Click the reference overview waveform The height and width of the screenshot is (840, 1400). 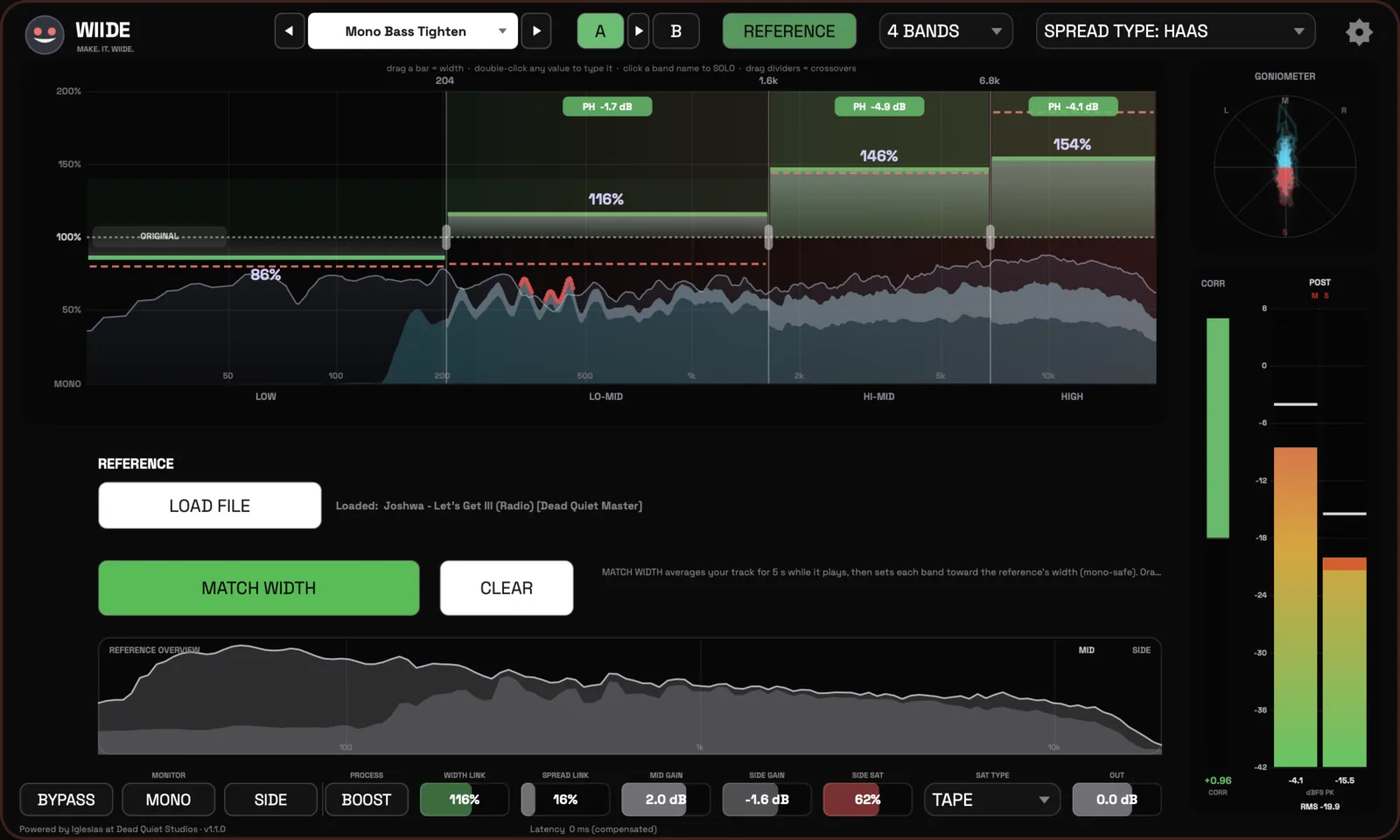pyautogui.click(x=630, y=696)
